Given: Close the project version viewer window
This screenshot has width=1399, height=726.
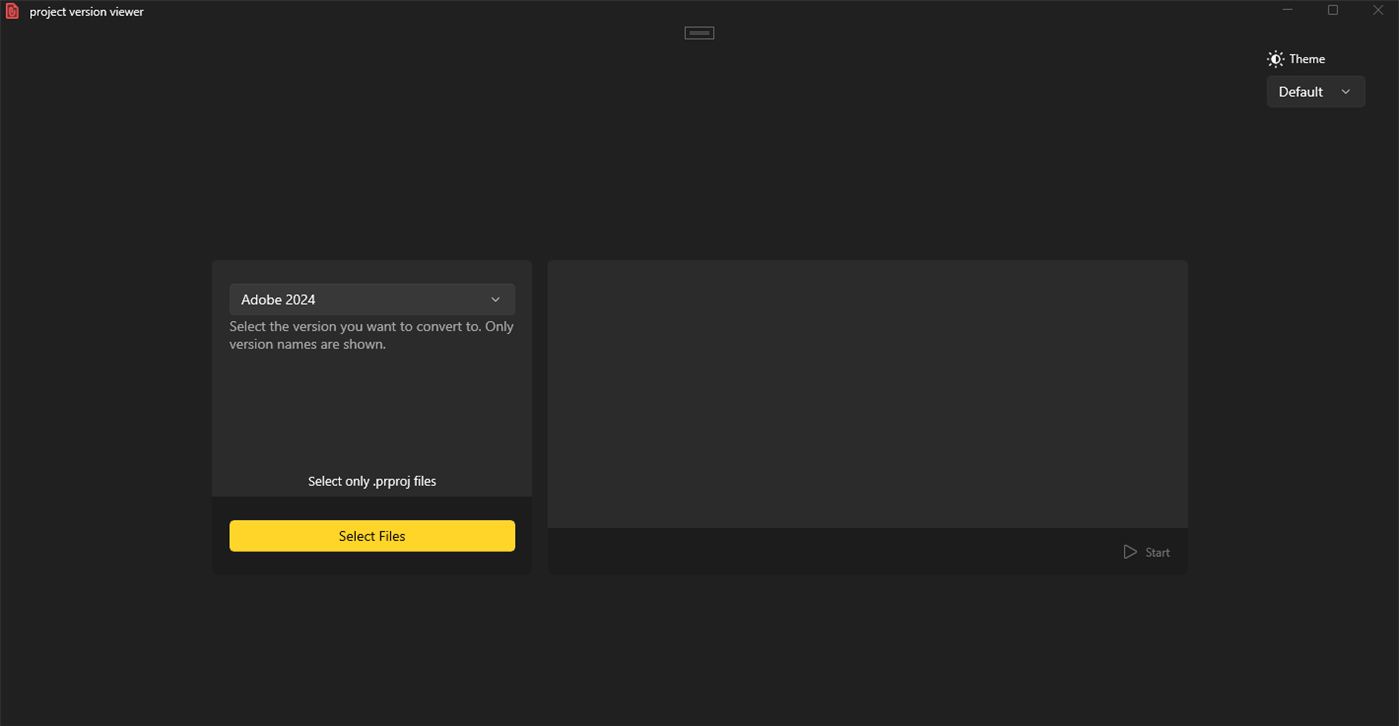Looking at the screenshot, I should [x=1377, y=10].
